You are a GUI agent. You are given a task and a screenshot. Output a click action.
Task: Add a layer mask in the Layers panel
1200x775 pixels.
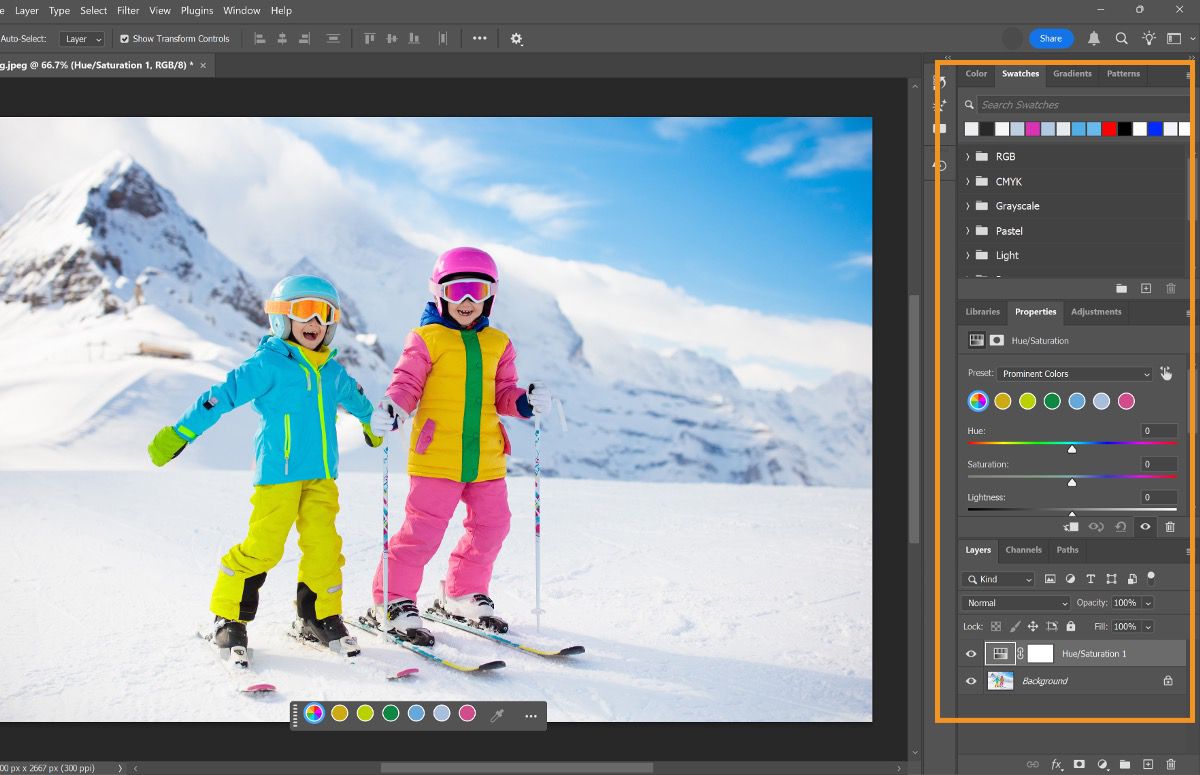(x=1080, y=765)
